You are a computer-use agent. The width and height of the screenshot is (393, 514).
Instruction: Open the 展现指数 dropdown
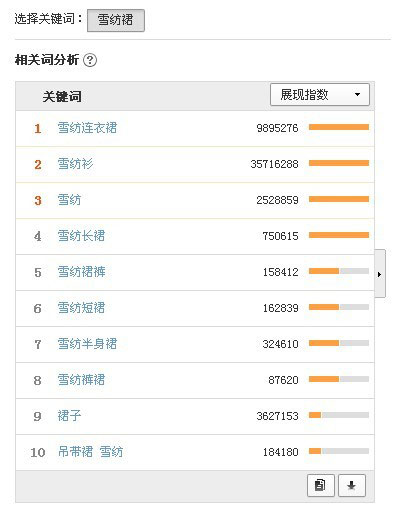pos(319,95)
